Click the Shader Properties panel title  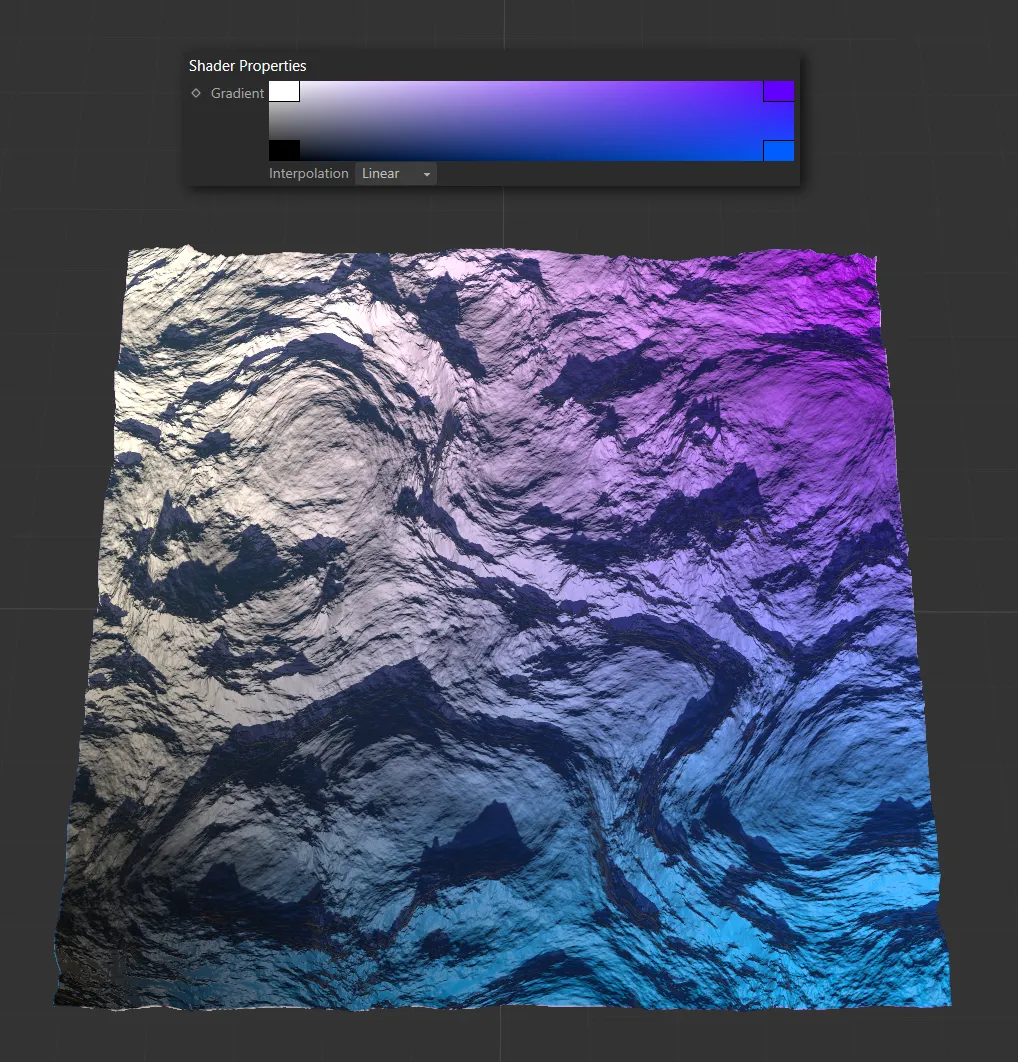click(246, 65)
